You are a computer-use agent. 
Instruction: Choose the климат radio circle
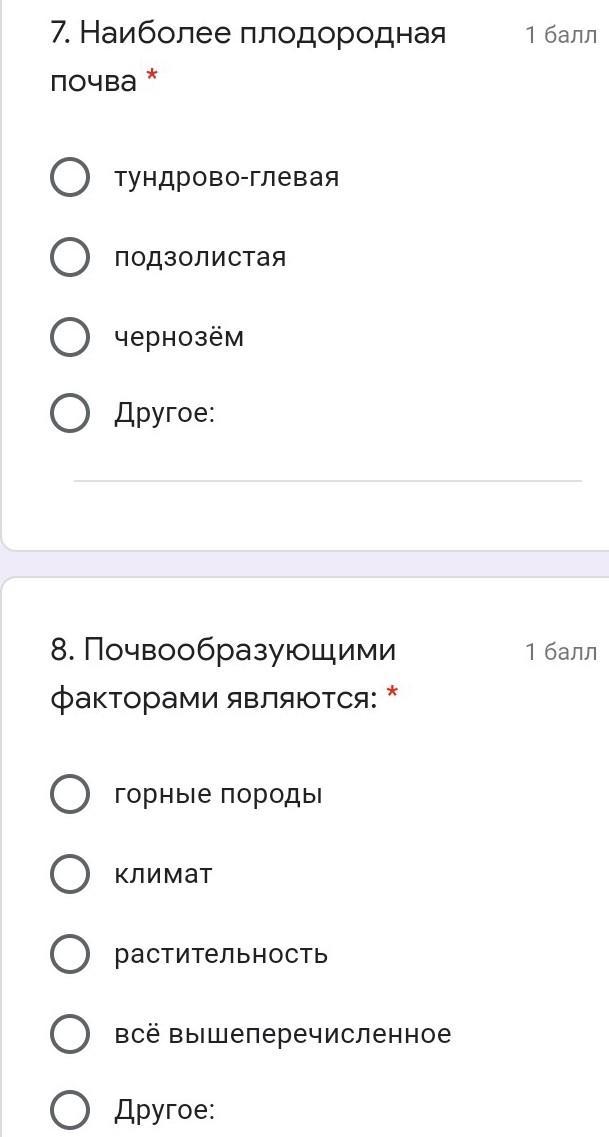[x=69, y=874]
